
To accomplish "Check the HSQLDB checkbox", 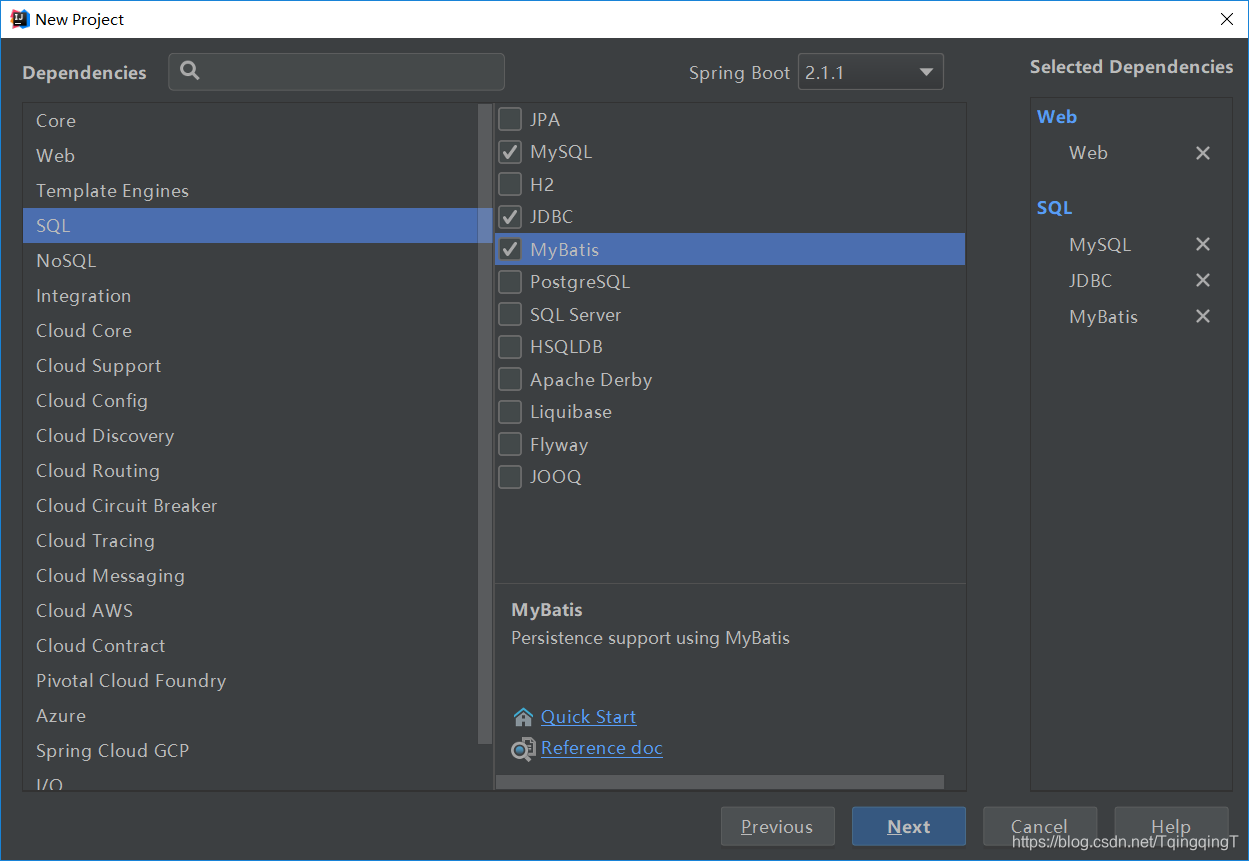I will click(510, 347).
